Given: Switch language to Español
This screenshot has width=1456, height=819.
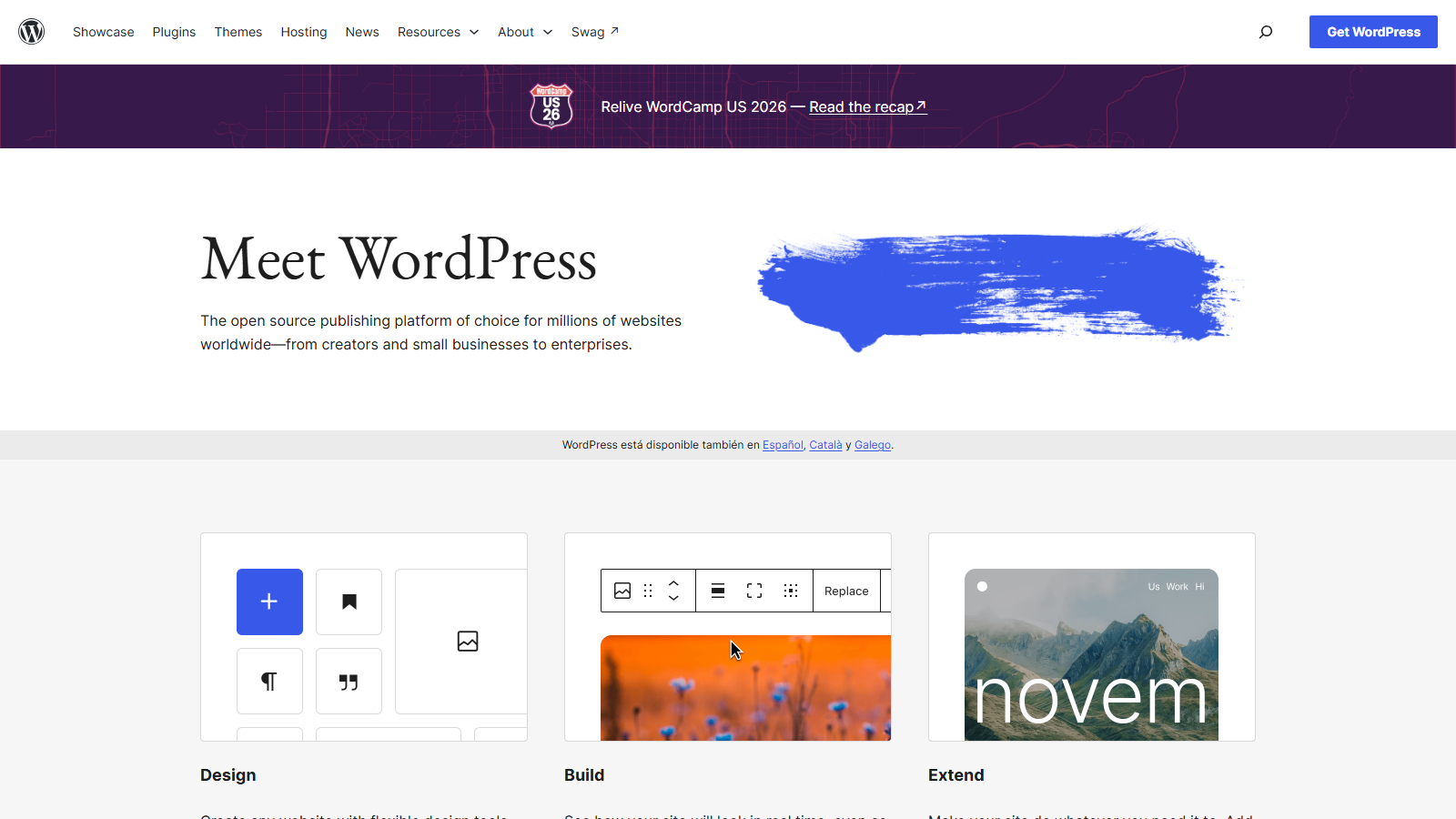Looking at the screenshot, I should pyautogui.click(x=783, y=445).
